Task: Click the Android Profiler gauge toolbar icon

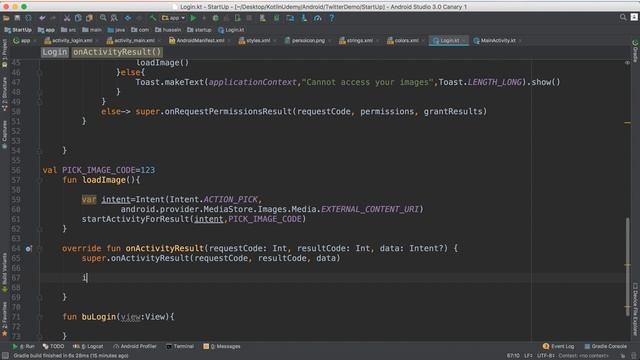Action: (318, 18)
